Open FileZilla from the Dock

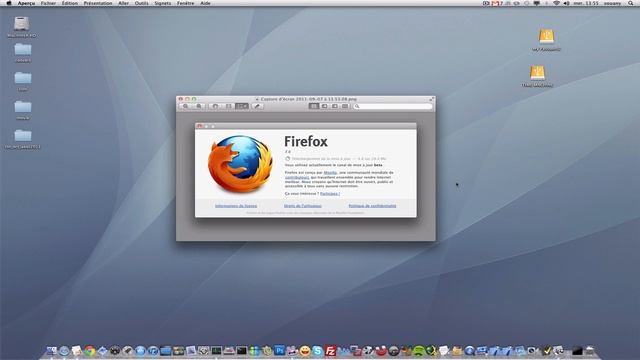[330, 351]
